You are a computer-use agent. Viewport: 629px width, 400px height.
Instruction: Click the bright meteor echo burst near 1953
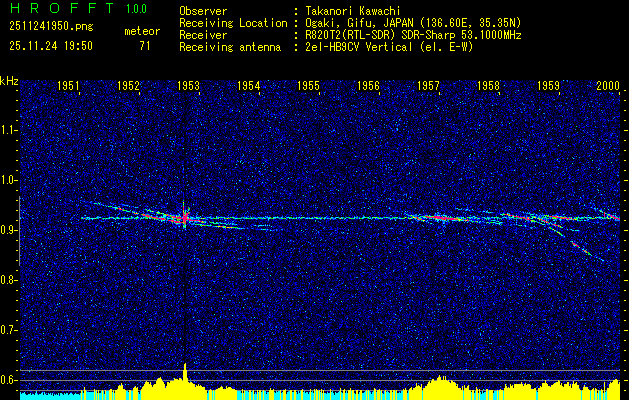point(185,218)
